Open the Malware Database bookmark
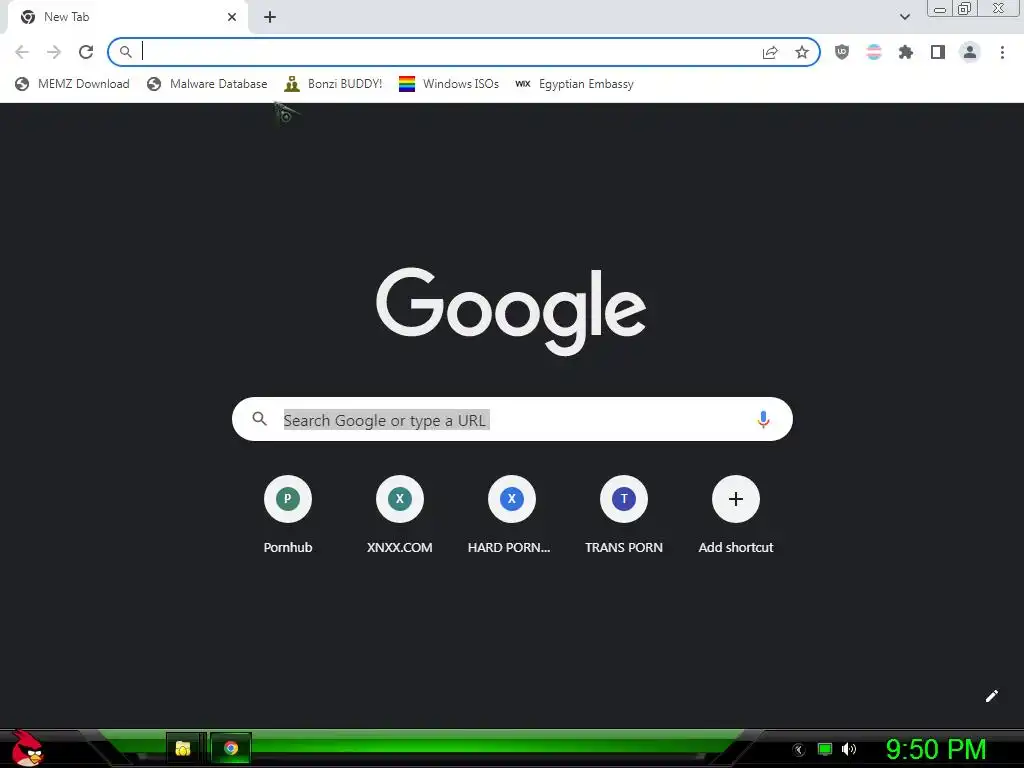This screenshot has height=768, width=1024. (x=207, y=84)
